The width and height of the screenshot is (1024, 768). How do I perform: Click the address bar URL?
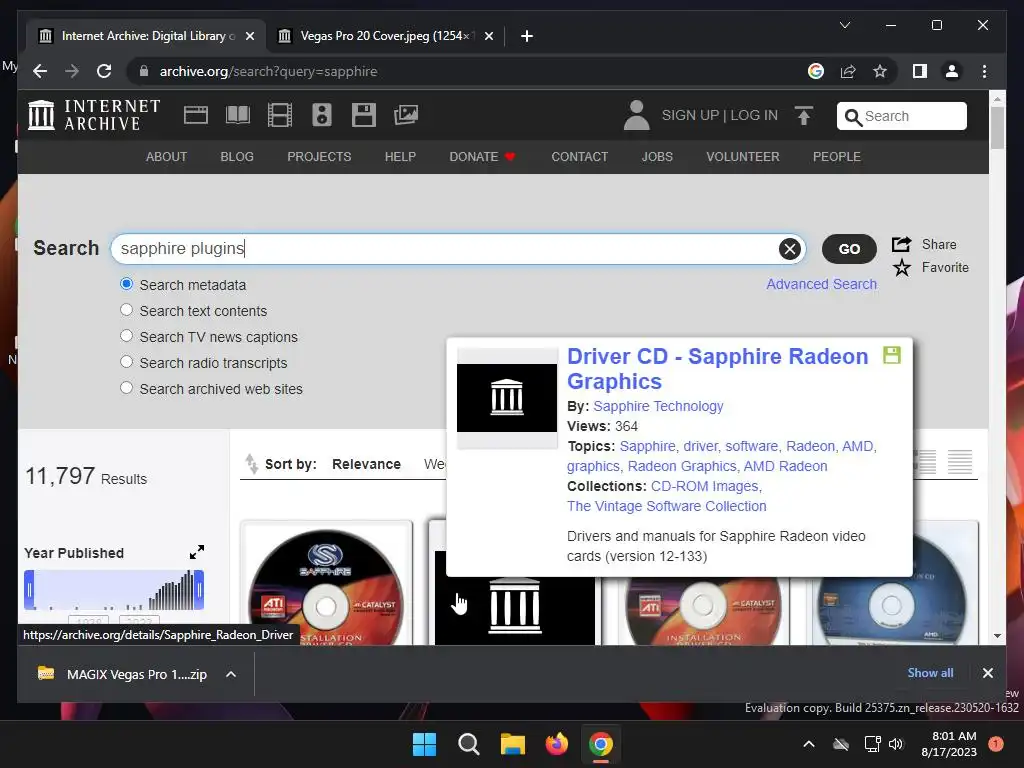click(268, 71)
